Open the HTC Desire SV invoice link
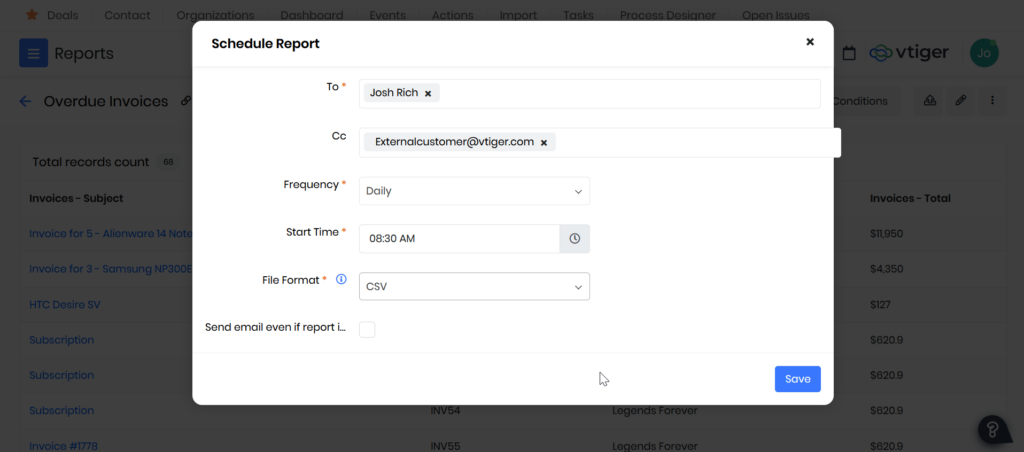 (65, 304)
